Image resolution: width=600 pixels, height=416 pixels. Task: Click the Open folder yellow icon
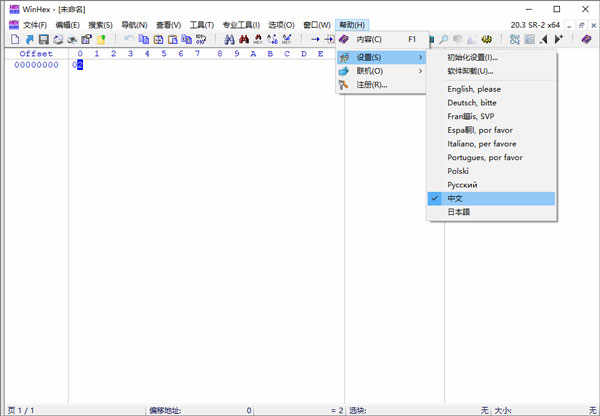[x=101, y=39]
